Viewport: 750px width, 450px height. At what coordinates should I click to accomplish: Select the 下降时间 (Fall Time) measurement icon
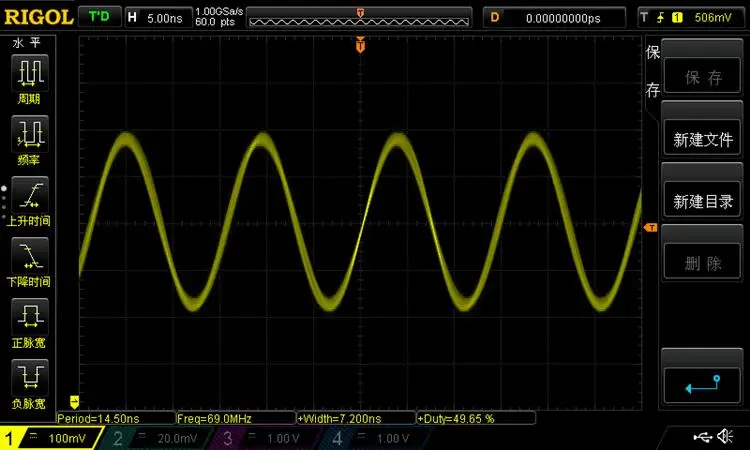pyautogui.click(x=30, y=256)
